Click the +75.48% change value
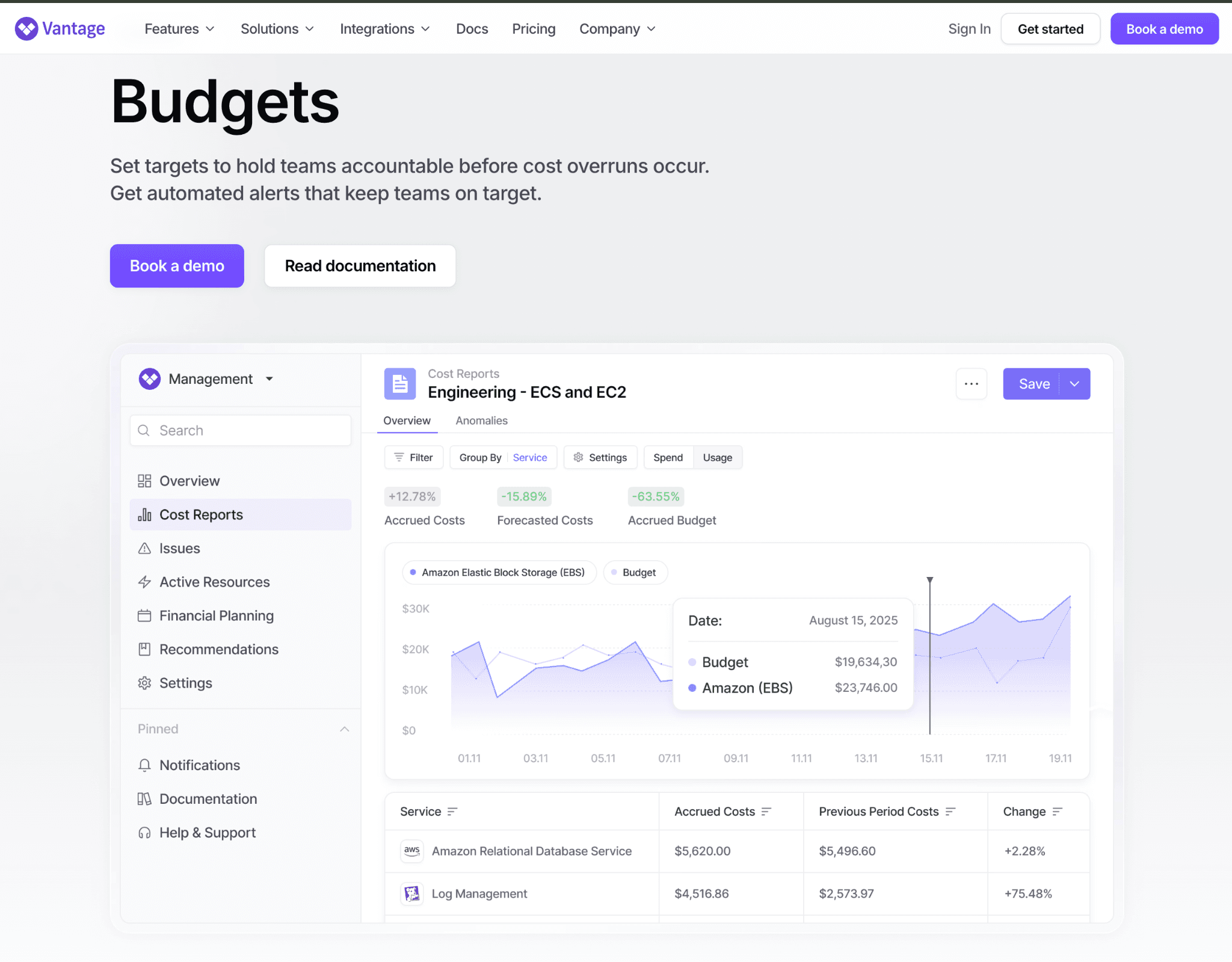 click(x=1028, y=893)
